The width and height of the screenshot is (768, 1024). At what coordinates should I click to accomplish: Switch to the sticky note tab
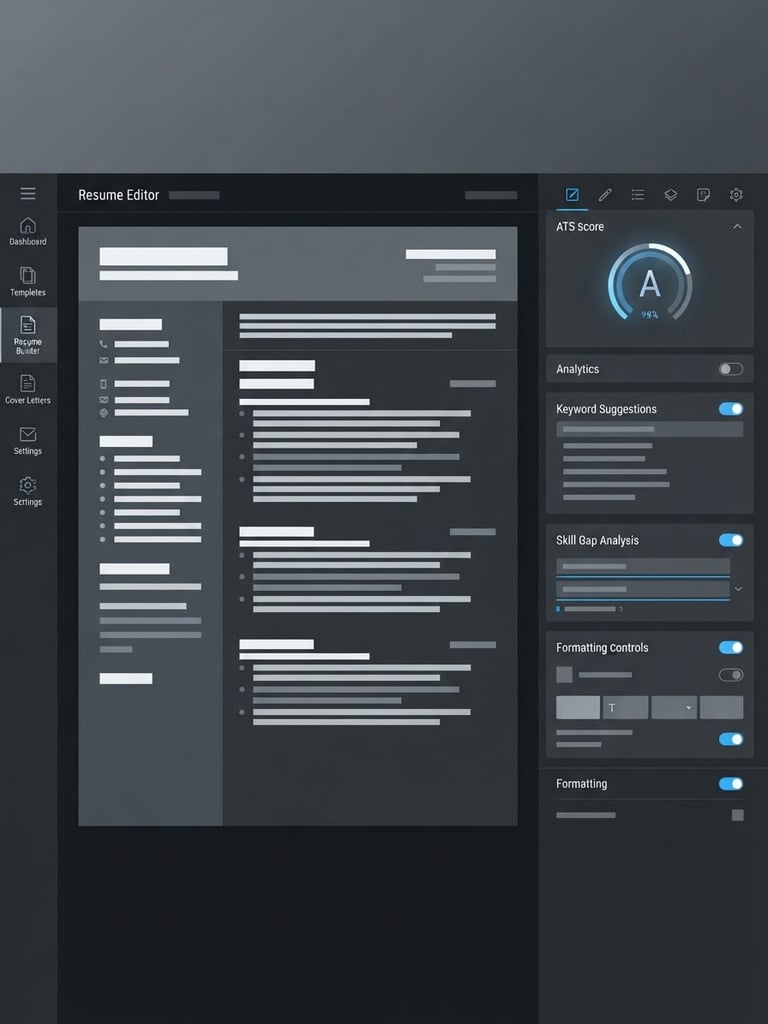pyautogui.click(x=703, y=195)
